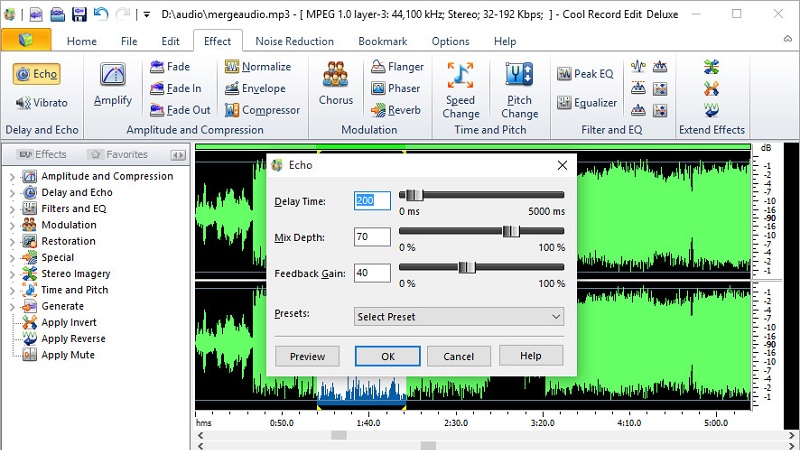Expand the Special tree node
Image resolution: width=800 pixels, height=450 pixels.
coord(12,258)
